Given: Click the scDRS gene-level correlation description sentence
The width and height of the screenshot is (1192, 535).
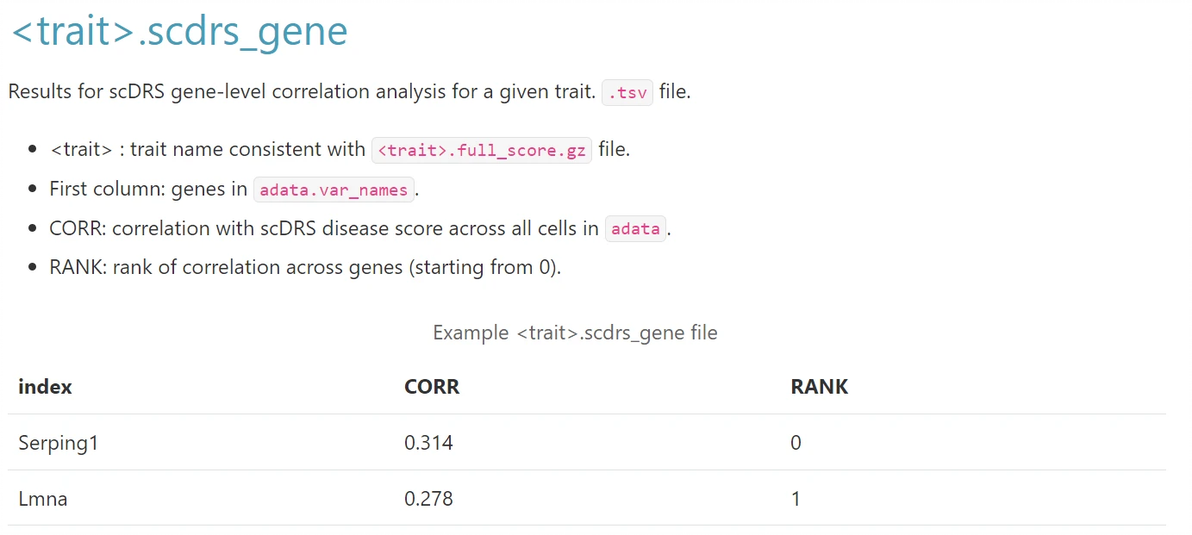Looking at the screenshot, I should click(302, 92).
